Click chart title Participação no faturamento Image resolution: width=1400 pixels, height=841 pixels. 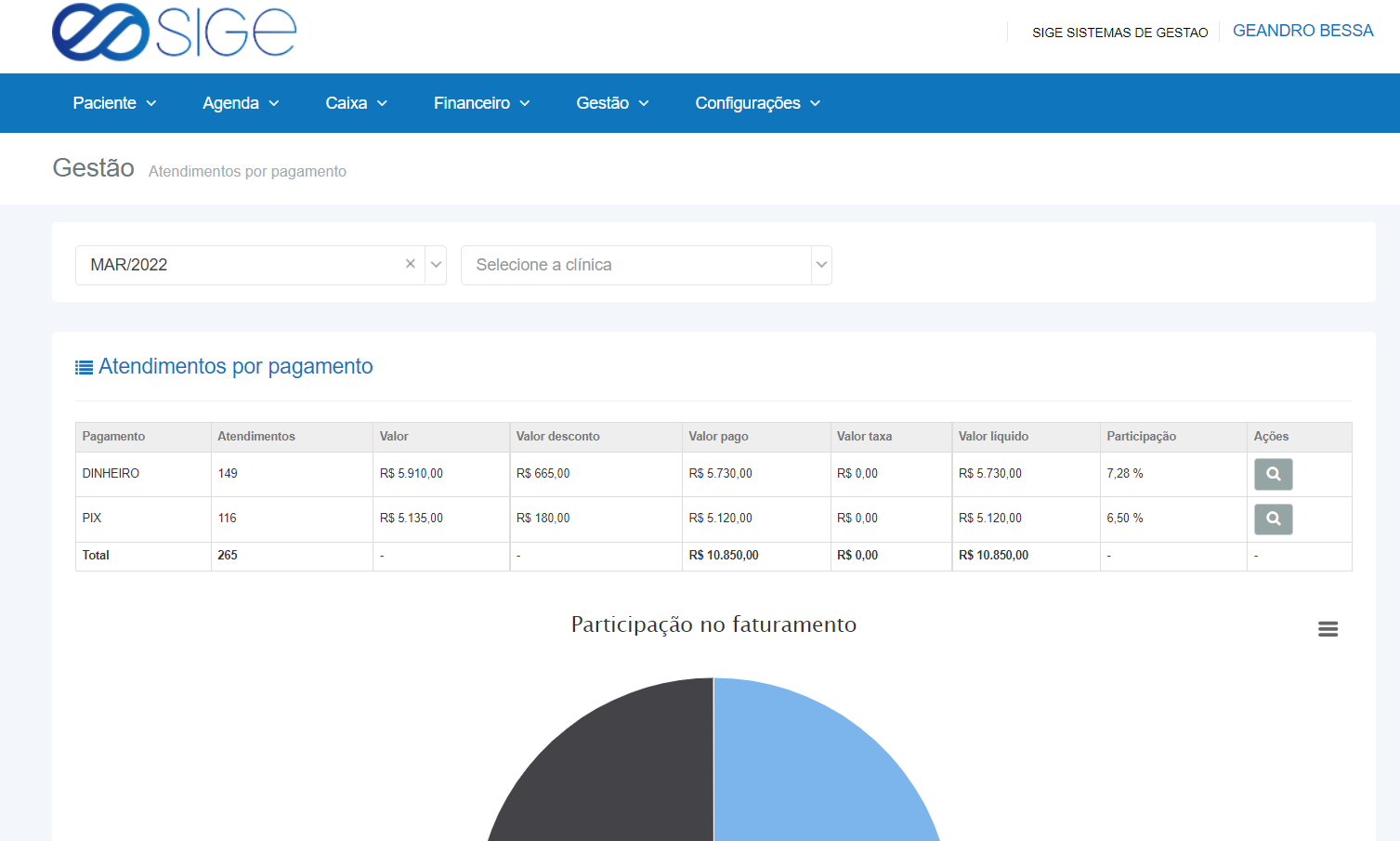[x=713, y=624]
